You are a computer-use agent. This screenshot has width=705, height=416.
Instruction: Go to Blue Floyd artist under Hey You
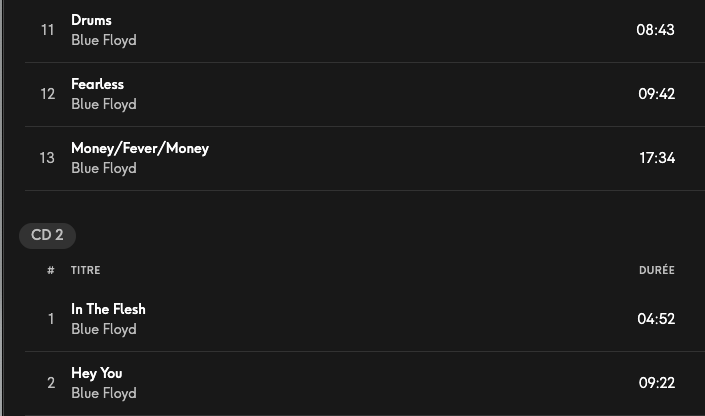coord(103,393)
